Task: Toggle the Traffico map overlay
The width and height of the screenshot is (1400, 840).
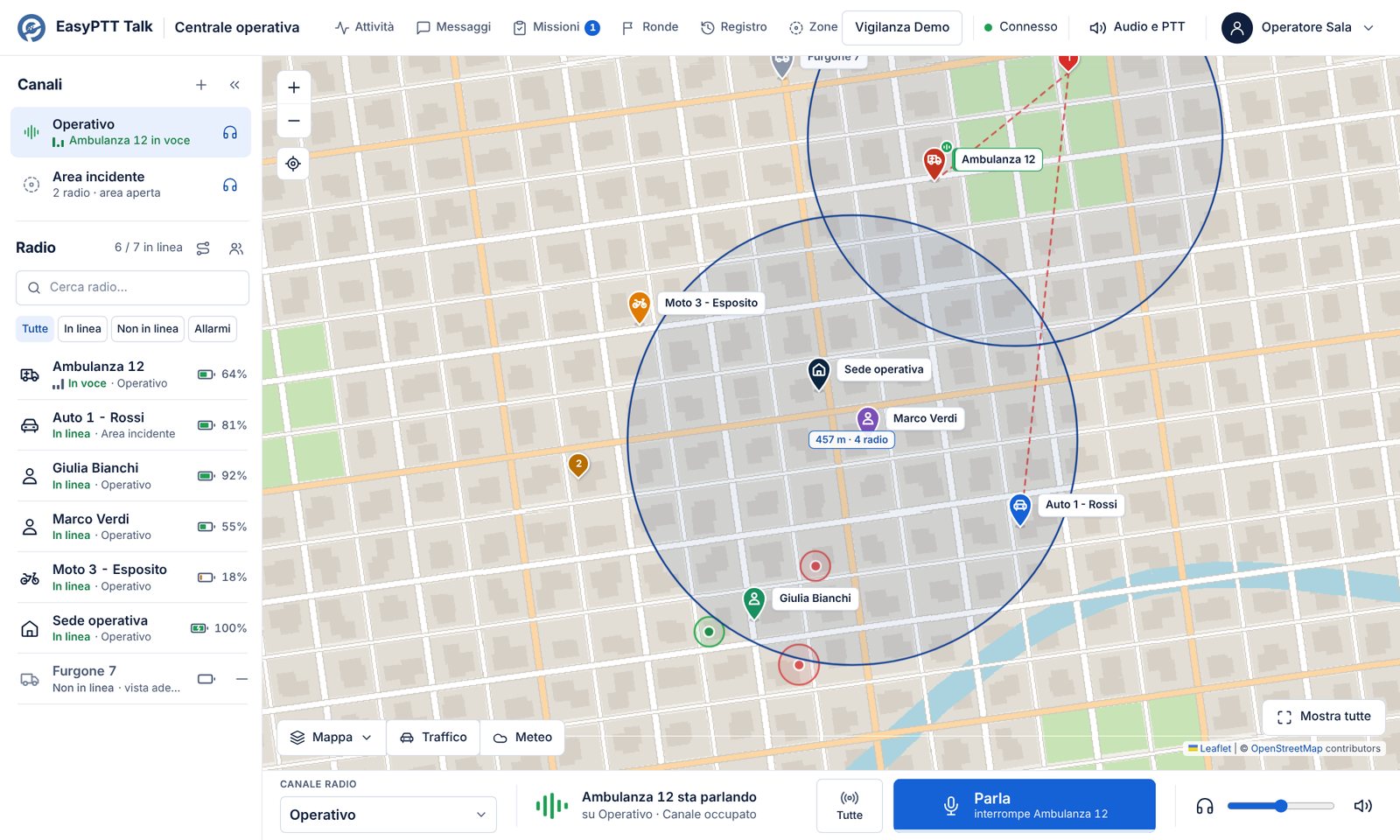Action: tap(434, 738)
